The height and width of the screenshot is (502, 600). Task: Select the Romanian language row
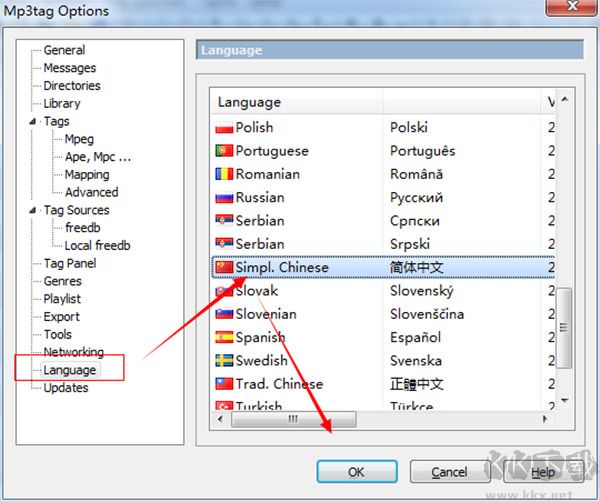383,174
